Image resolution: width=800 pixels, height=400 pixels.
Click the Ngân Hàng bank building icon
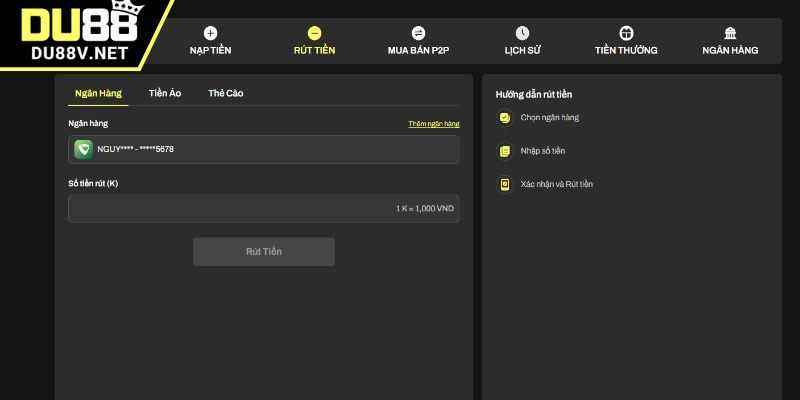[x=730, y=33]
